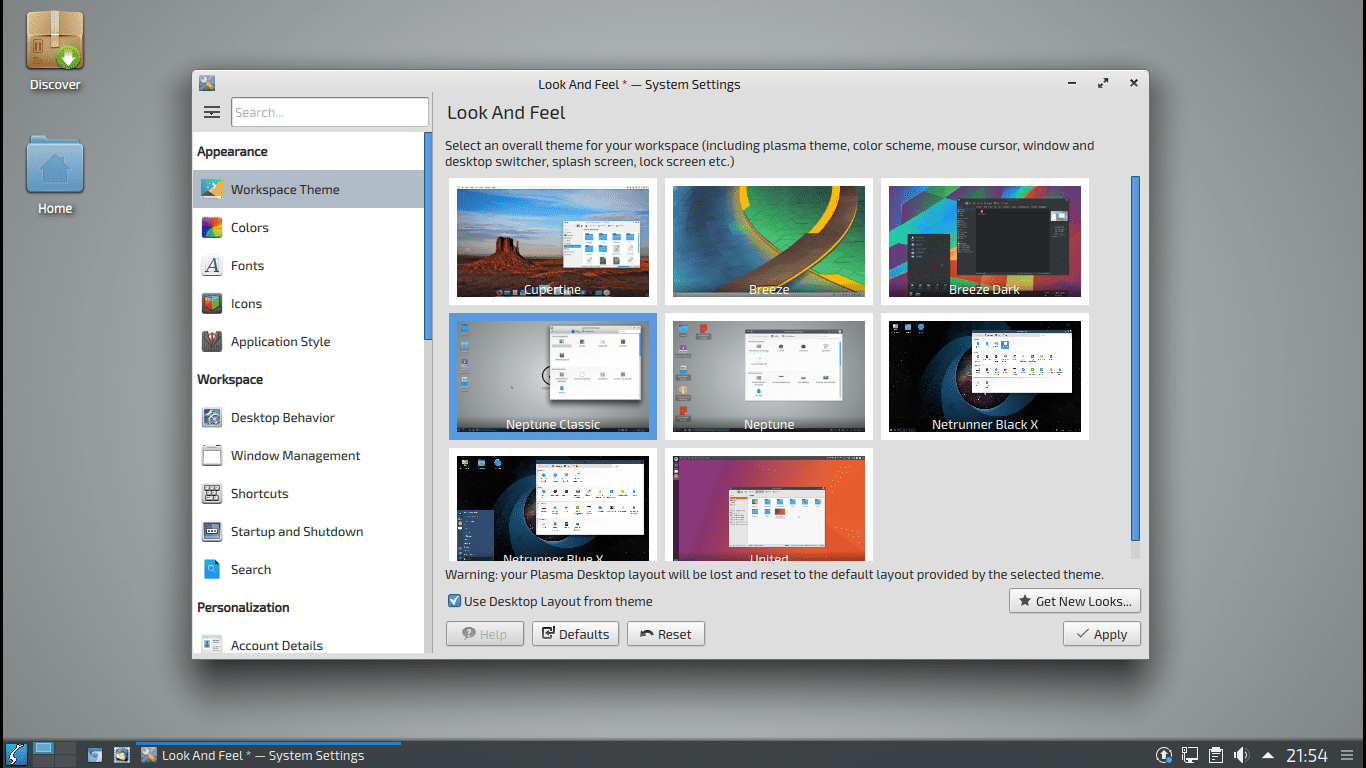
Task: Select the Cupertine theme thumbnail
Action: coord(553,242)
